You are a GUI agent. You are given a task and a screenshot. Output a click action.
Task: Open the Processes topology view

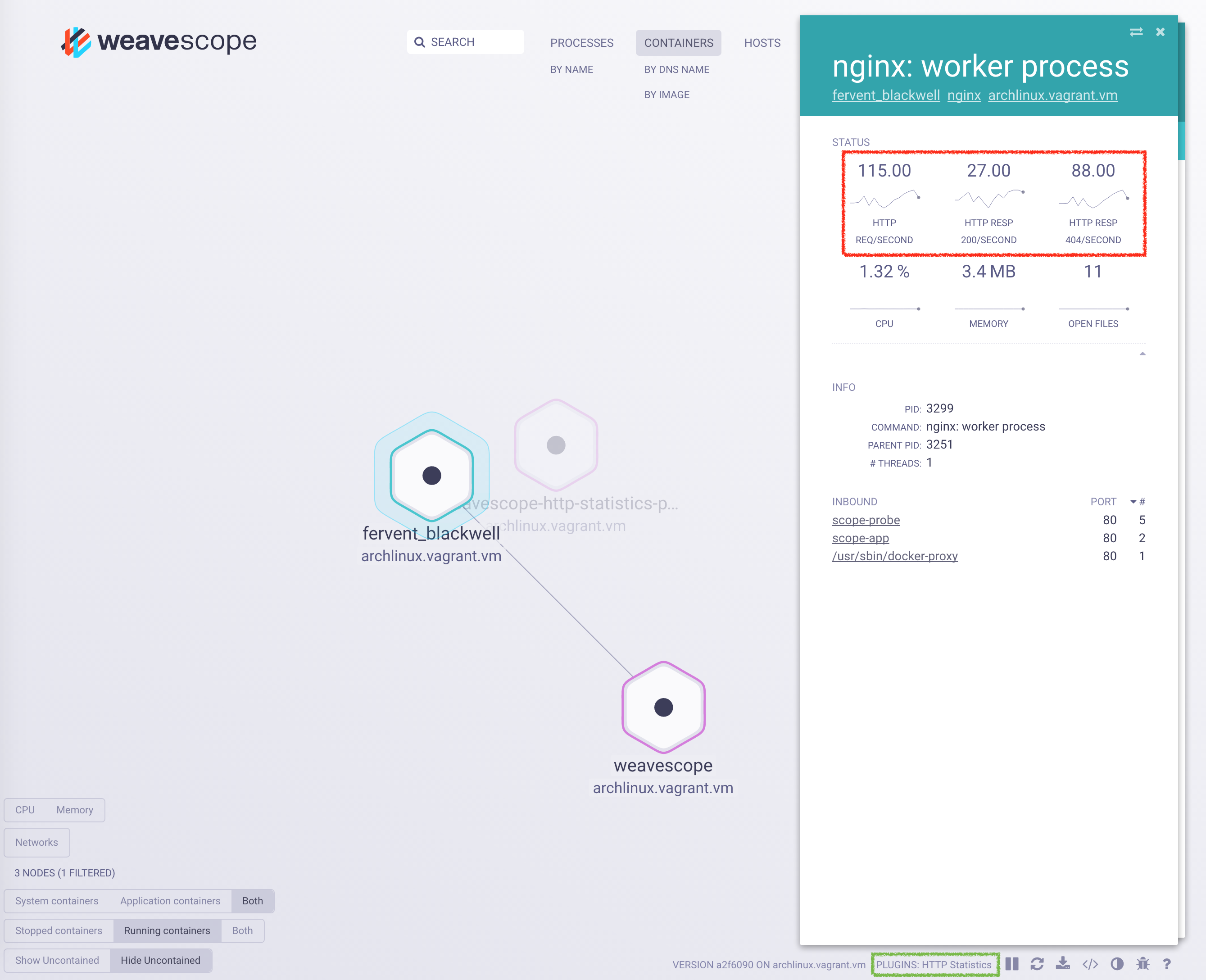coord(581,43)
